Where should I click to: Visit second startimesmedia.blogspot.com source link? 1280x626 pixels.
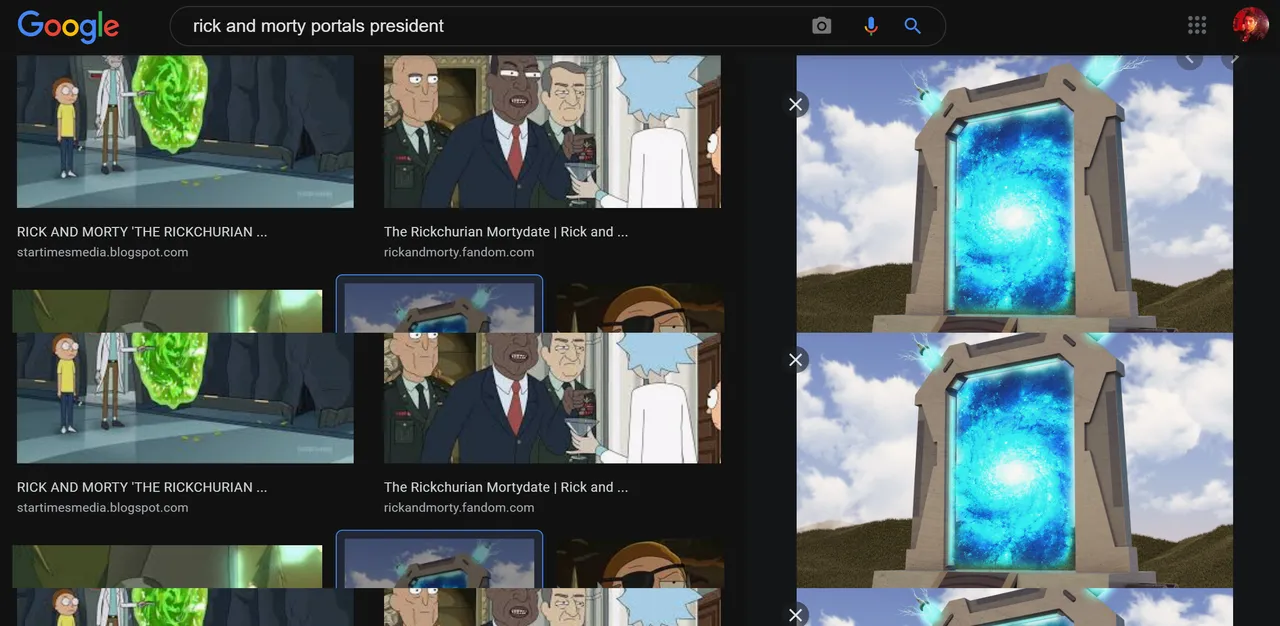[102, 507]
